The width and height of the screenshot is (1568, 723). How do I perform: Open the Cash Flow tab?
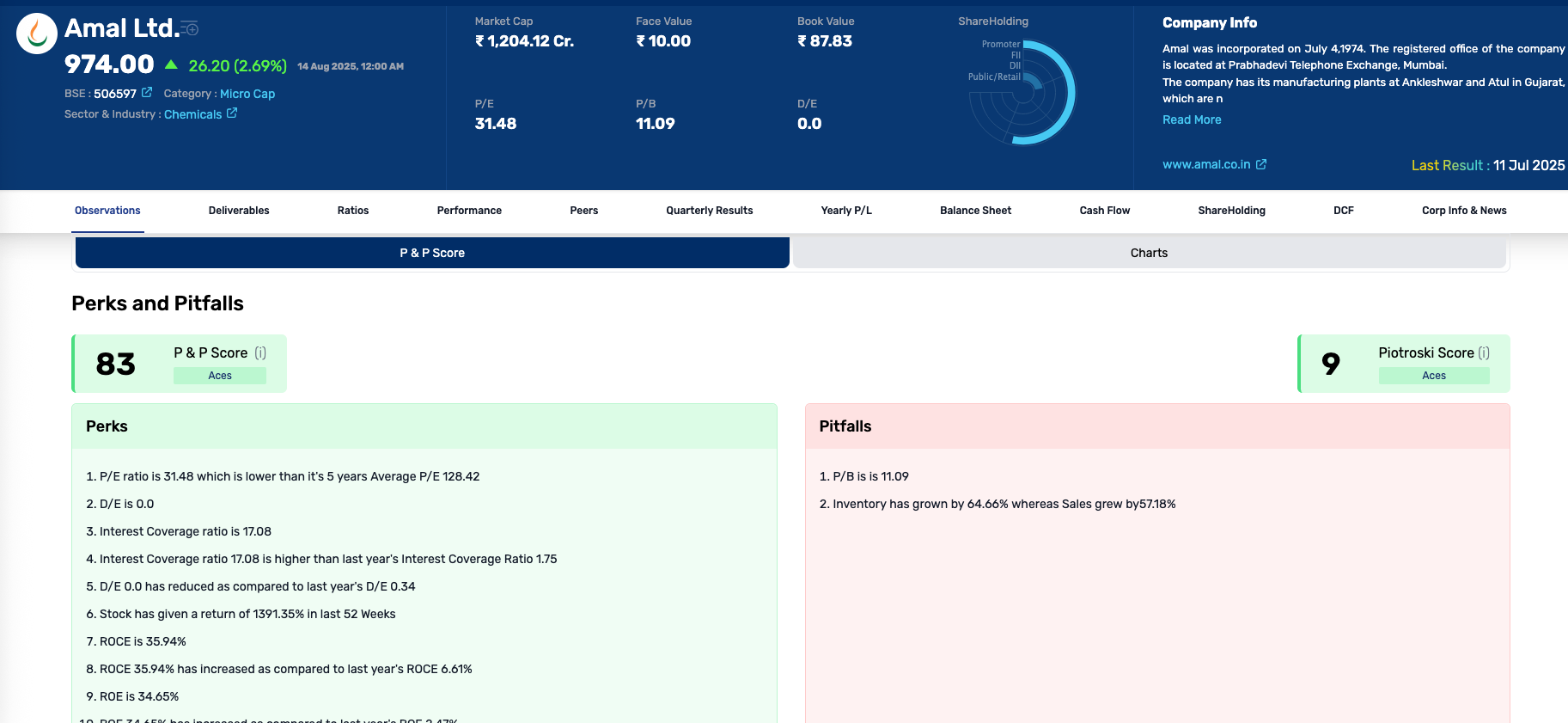(1105, 211)
